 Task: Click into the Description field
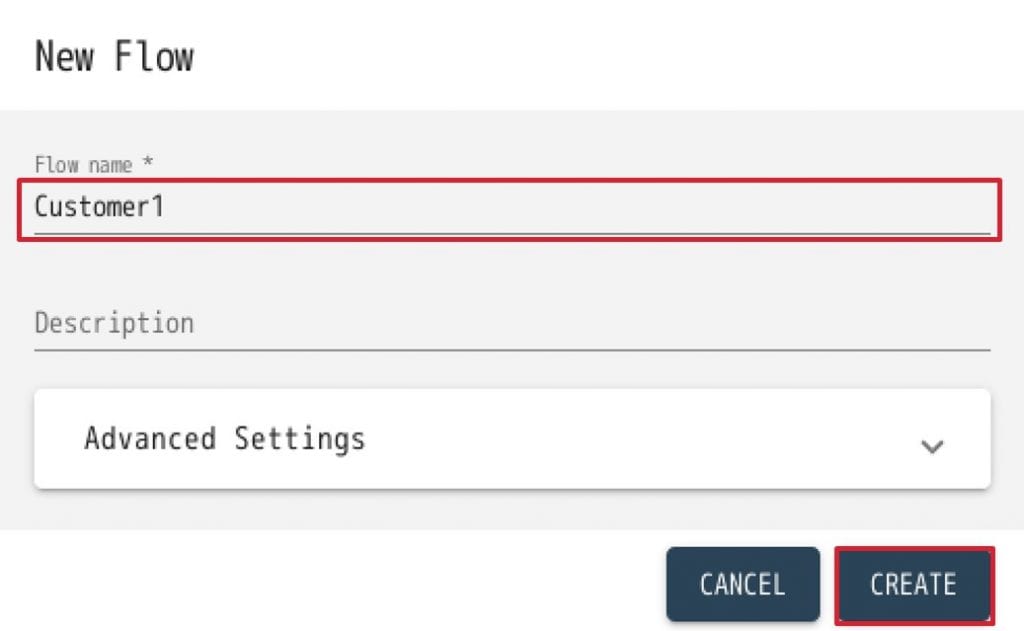(x=512, y=324)
